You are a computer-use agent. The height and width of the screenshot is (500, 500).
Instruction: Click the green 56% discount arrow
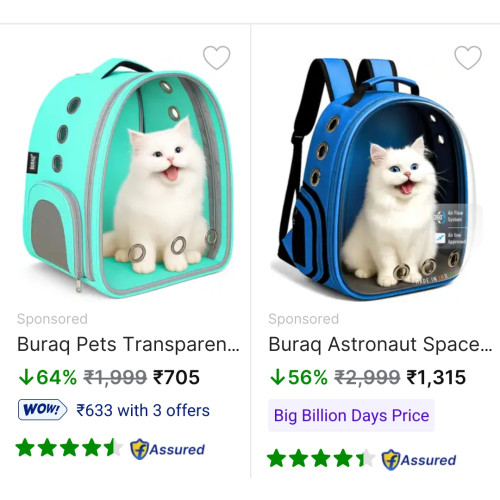pyautogui.click(x=277, y=377)
